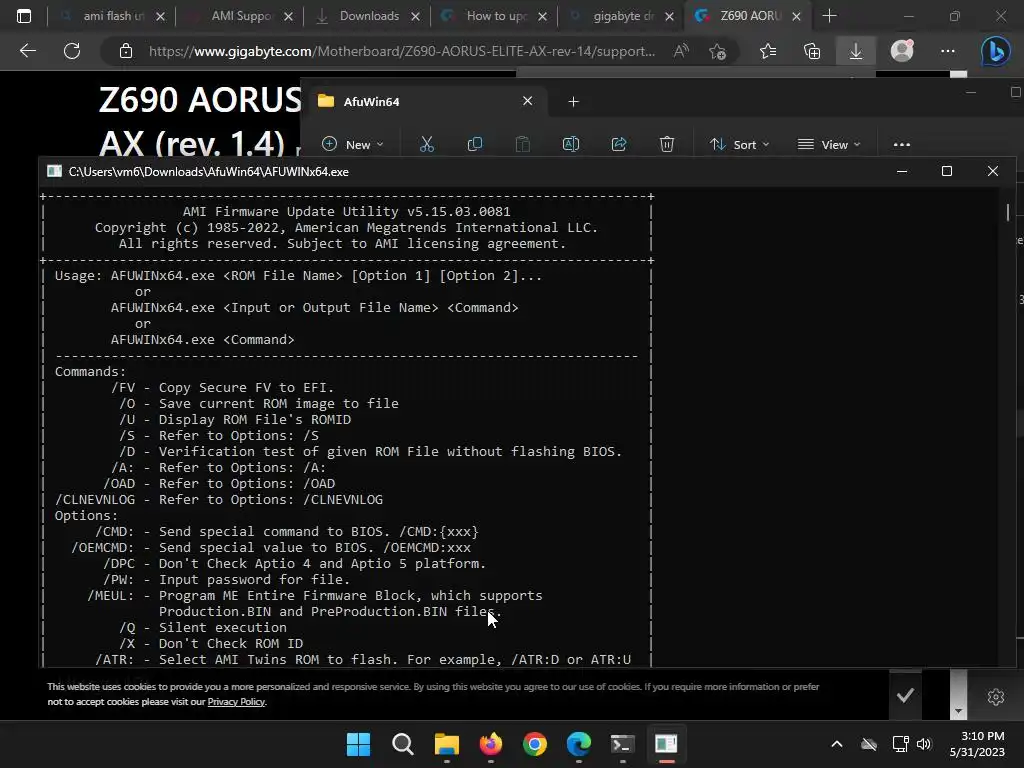The height and width of the screenshot is (768, 1024).
Task: Expand Sort dropdown in File Explorer
Action: (740, 144)
